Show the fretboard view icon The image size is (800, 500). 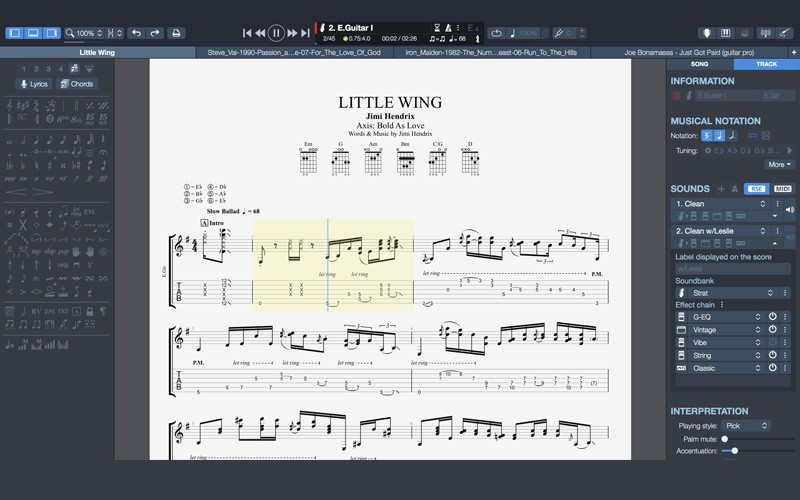coord(707,33)
